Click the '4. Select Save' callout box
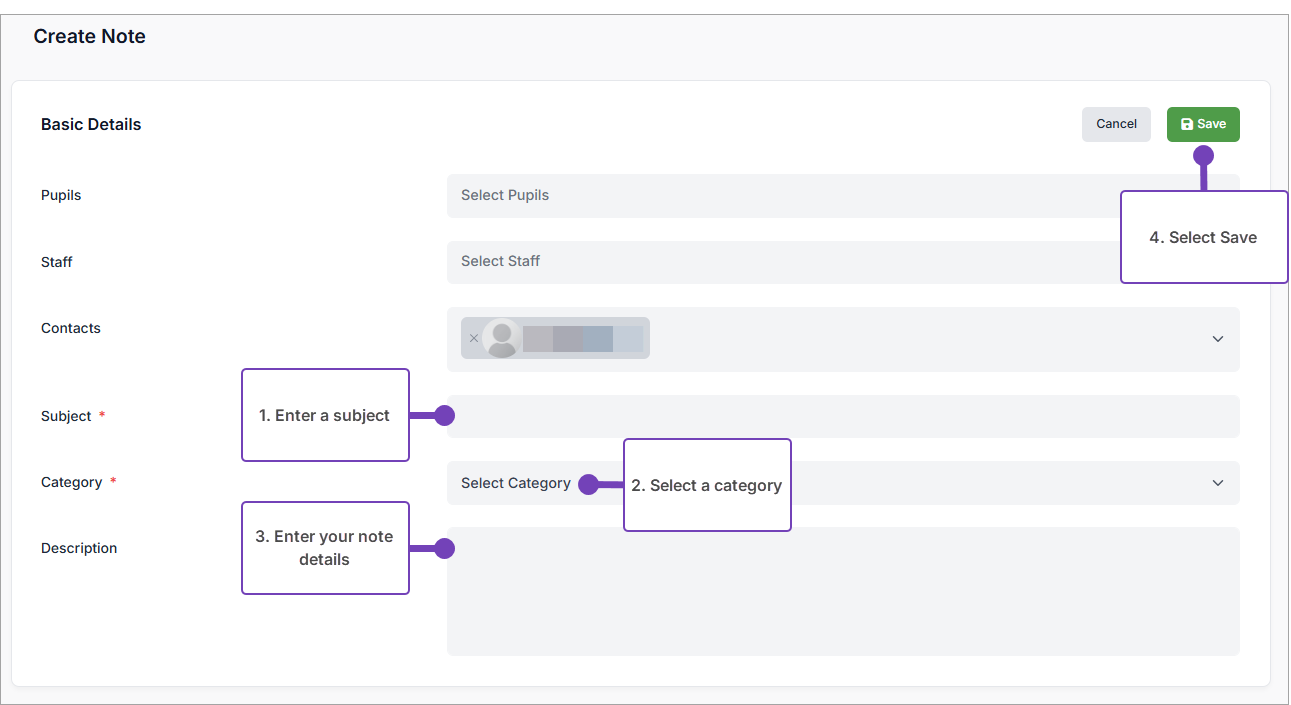This screenshot has height=705, width=1291. point(1203,238)
